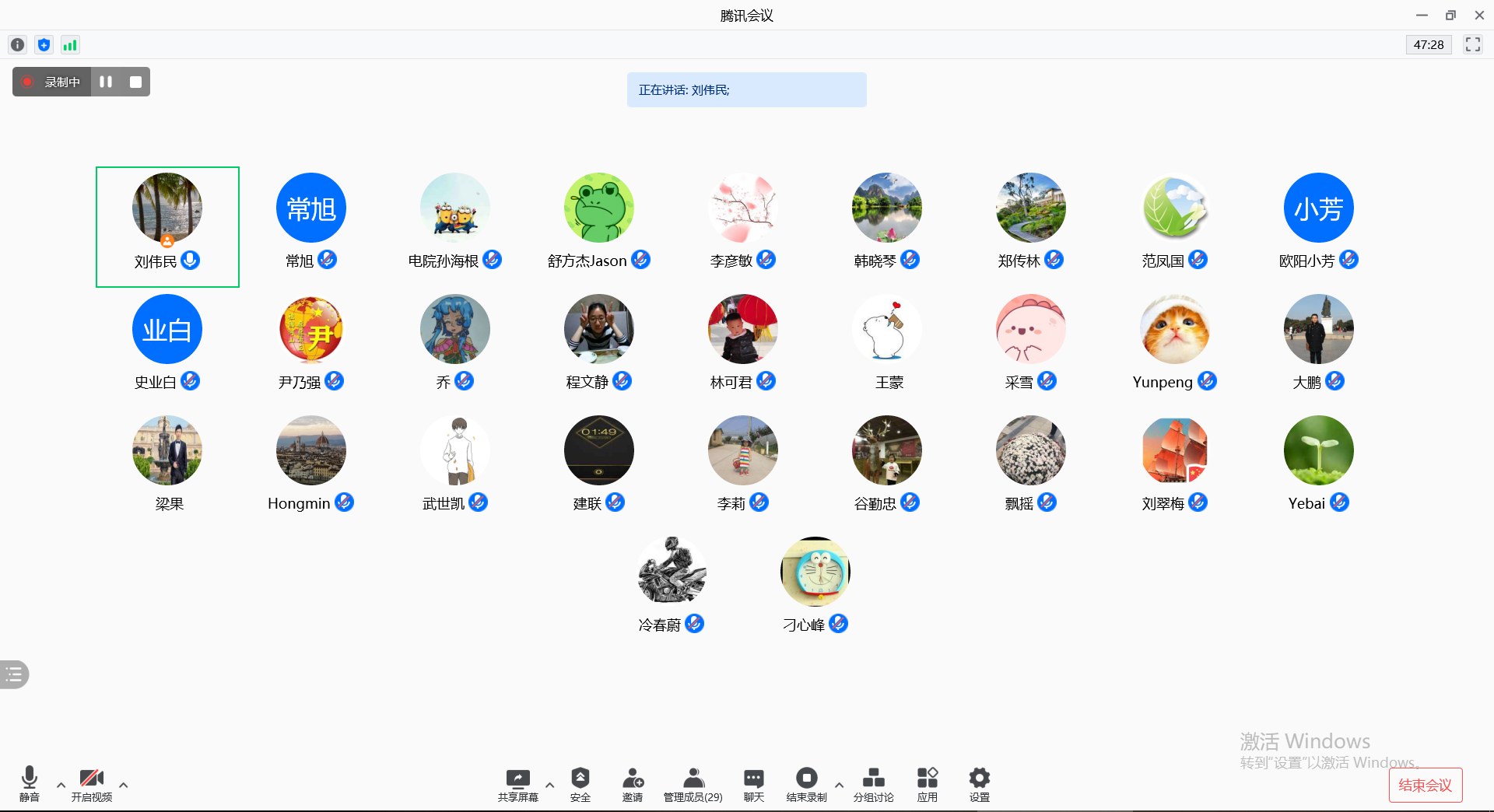1494x812 pixels.
Task: Mute the microphone
Action: tap(30, 784)
